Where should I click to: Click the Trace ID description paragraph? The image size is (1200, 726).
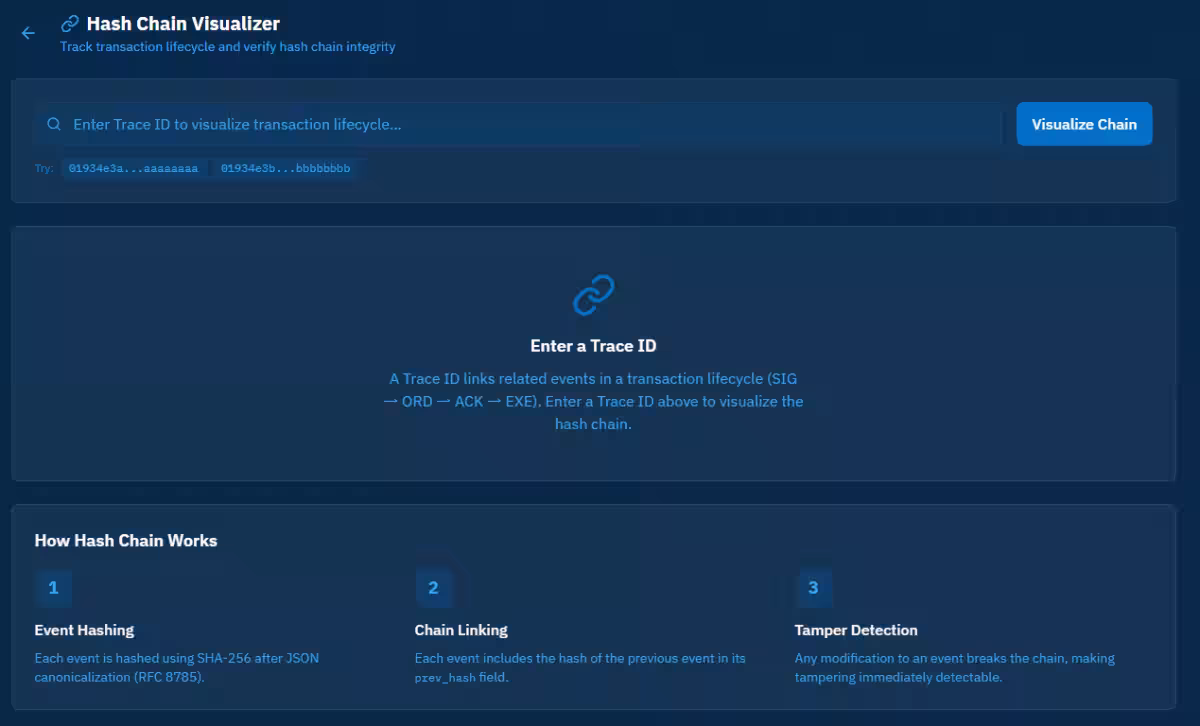coord(593,401)
